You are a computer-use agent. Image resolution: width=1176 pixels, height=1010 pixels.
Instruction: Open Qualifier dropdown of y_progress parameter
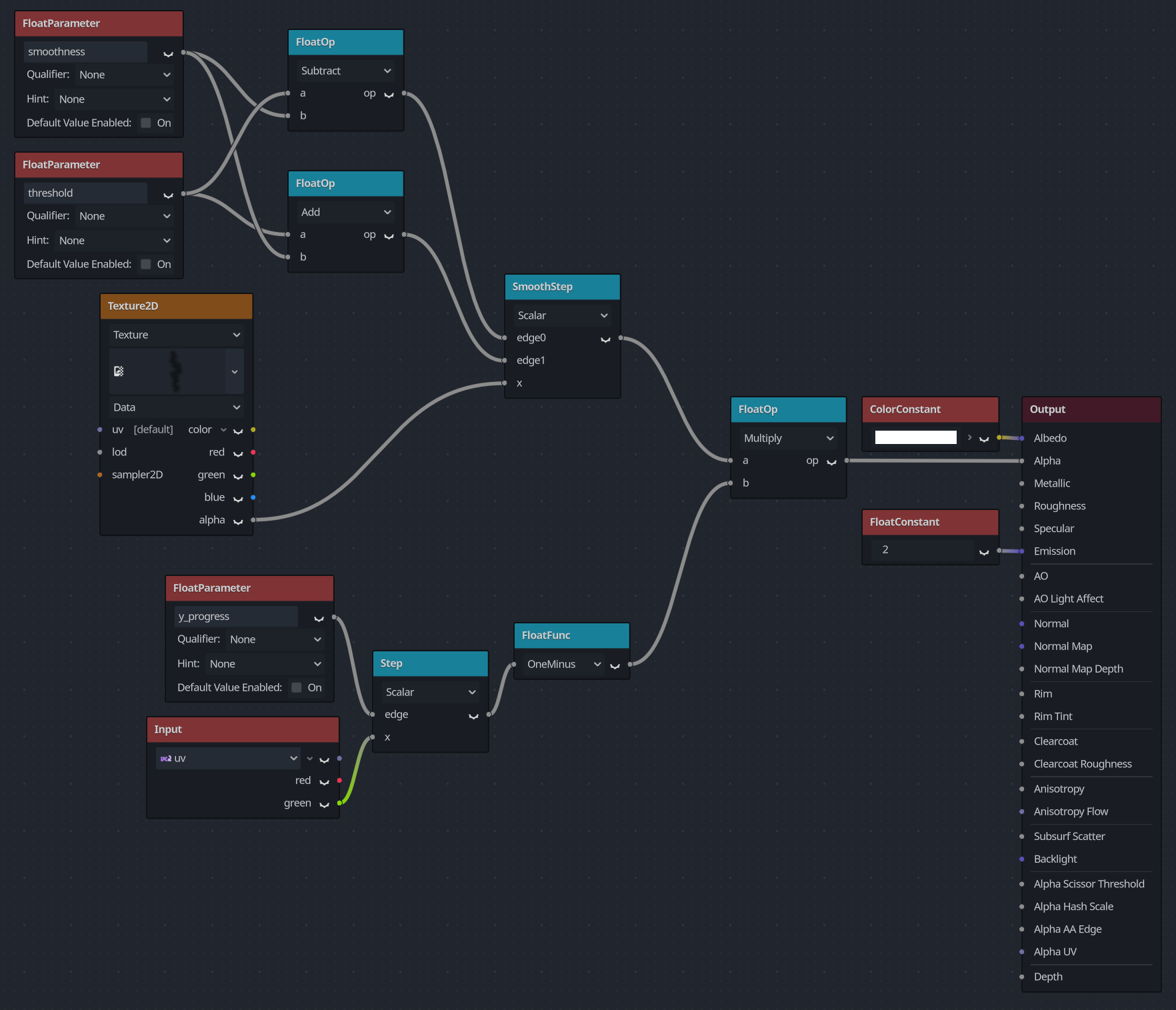pyautogui.click(x=275, y=639)
